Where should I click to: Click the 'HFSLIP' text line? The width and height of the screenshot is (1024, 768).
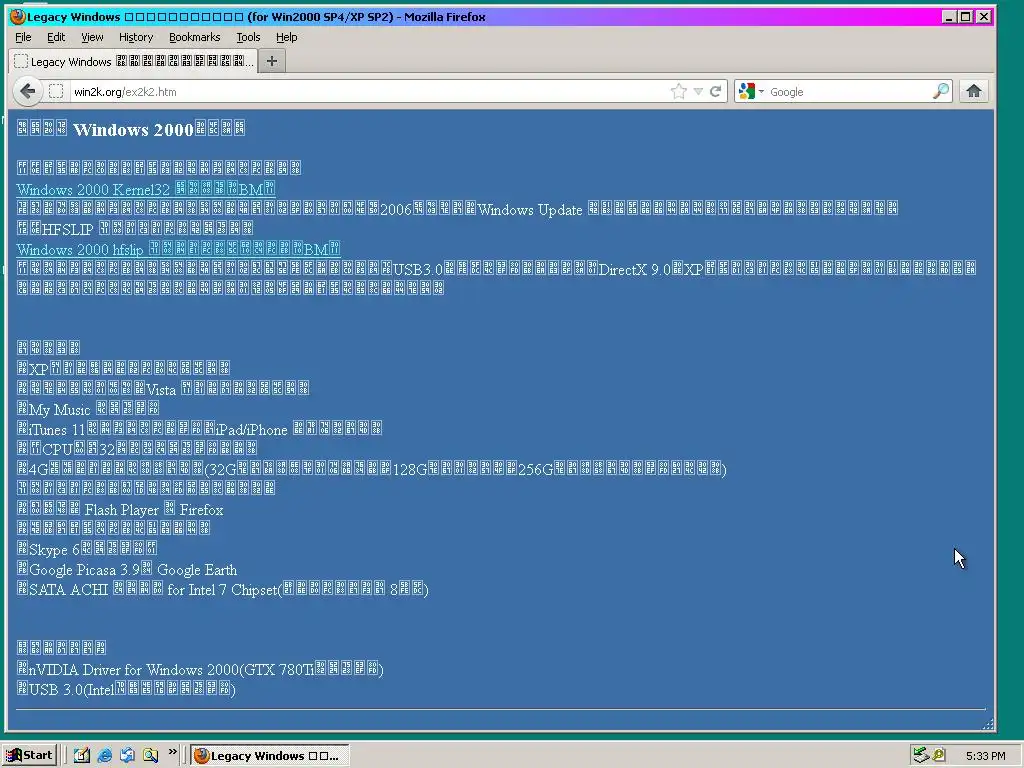point(135,229)
